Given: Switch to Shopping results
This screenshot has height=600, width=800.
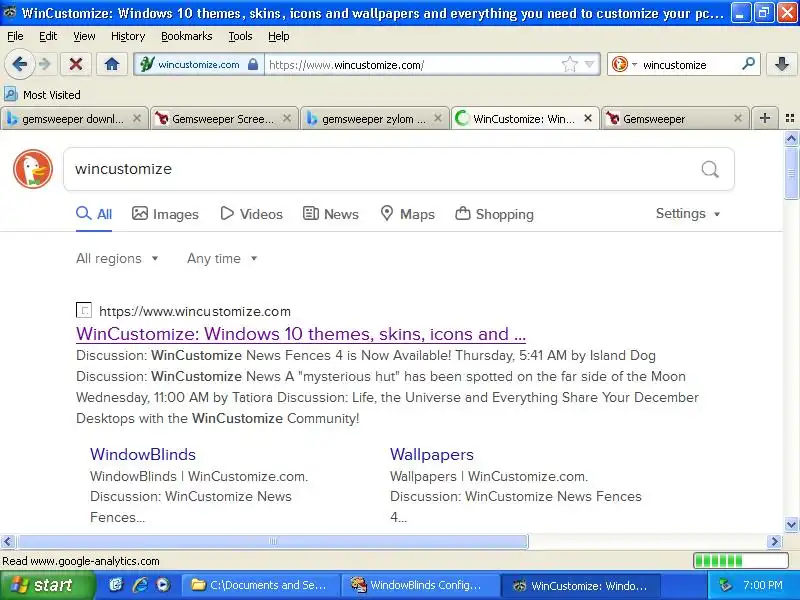Looking at the screenshot, I should point(494,214).
